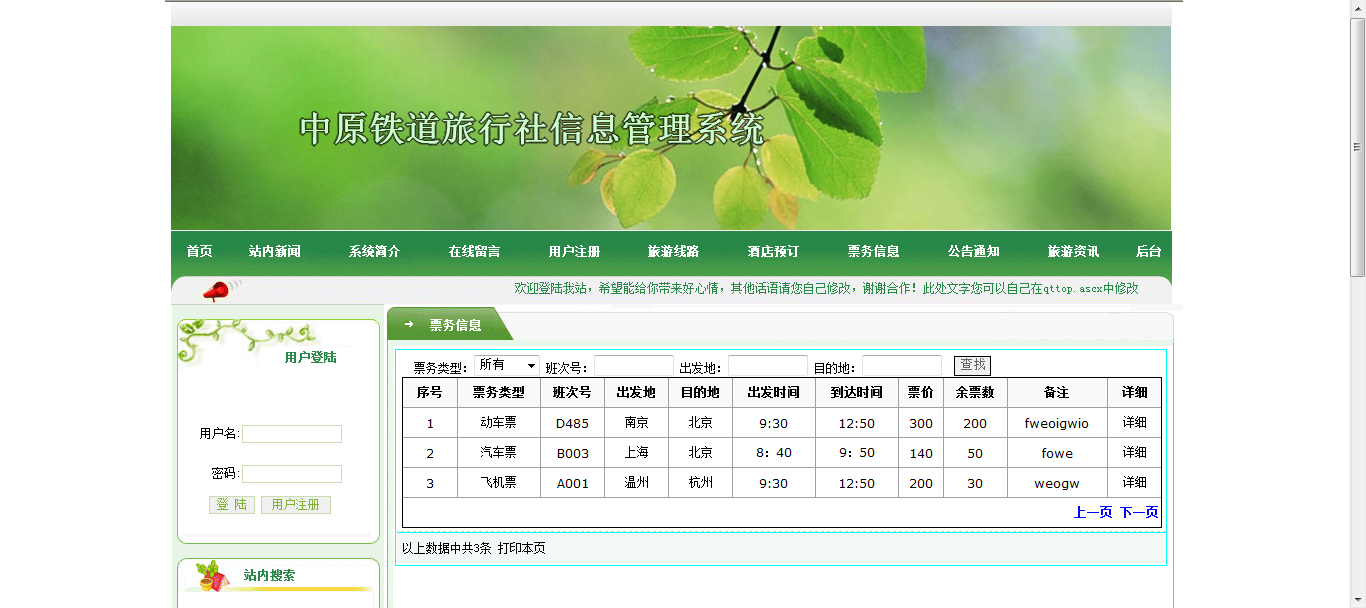Focus the 目的地 search field
The width and height of the screenshot is (1366, 608).
902,366
